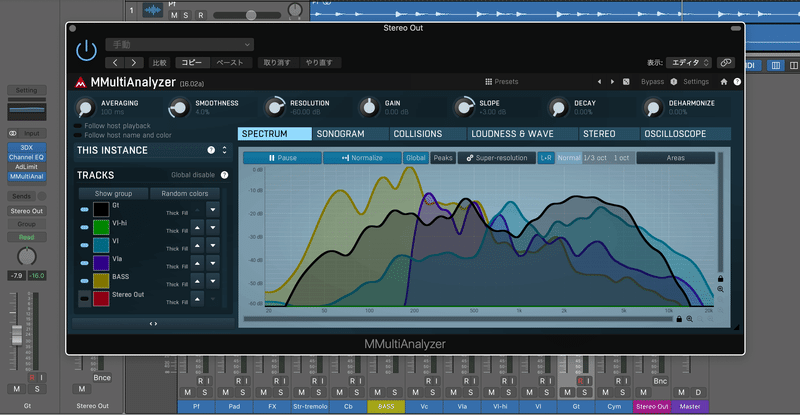Go to next preset with right arrow
The width and height of the screenshot is (800, 415).
point(134,62)
